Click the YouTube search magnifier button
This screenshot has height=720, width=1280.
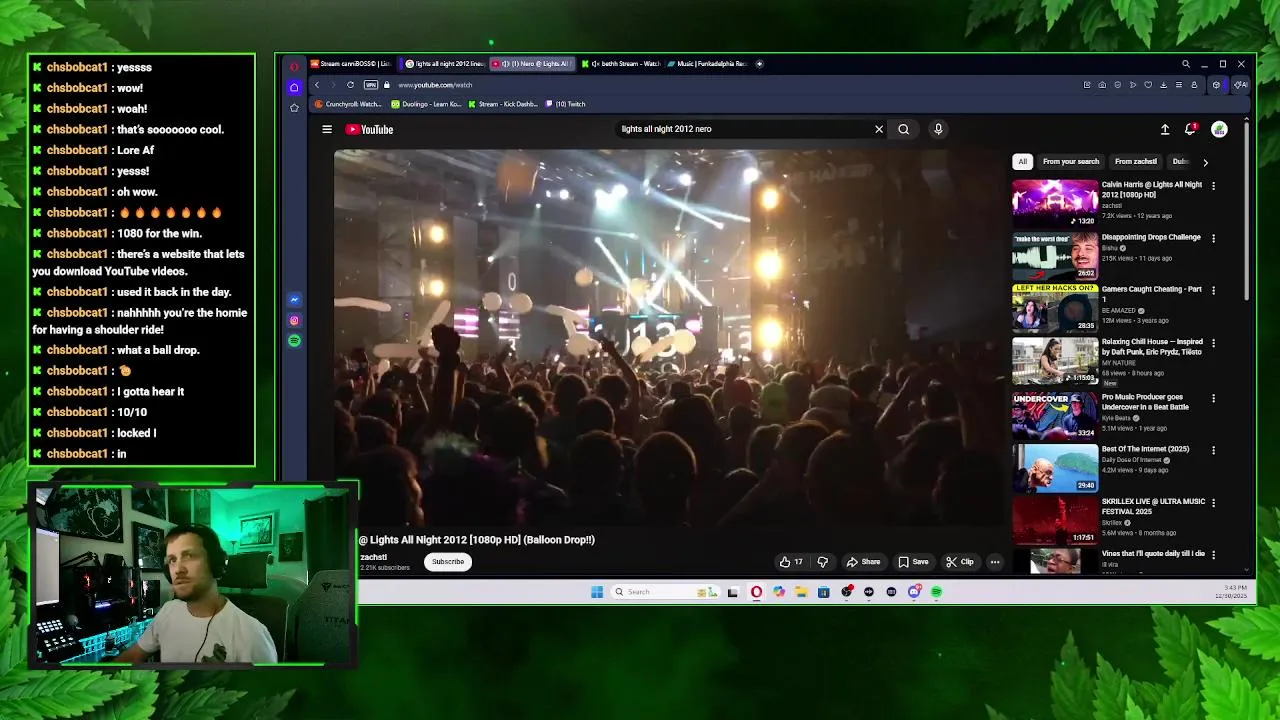[x=904, y=129]
